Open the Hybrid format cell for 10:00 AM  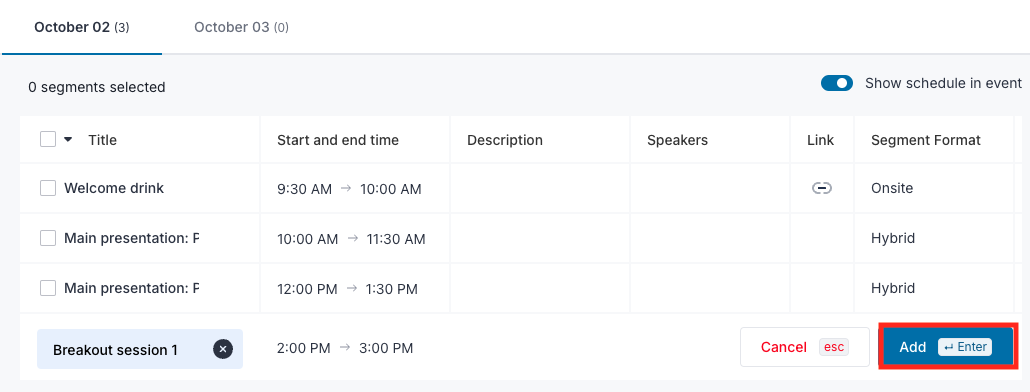933,238
